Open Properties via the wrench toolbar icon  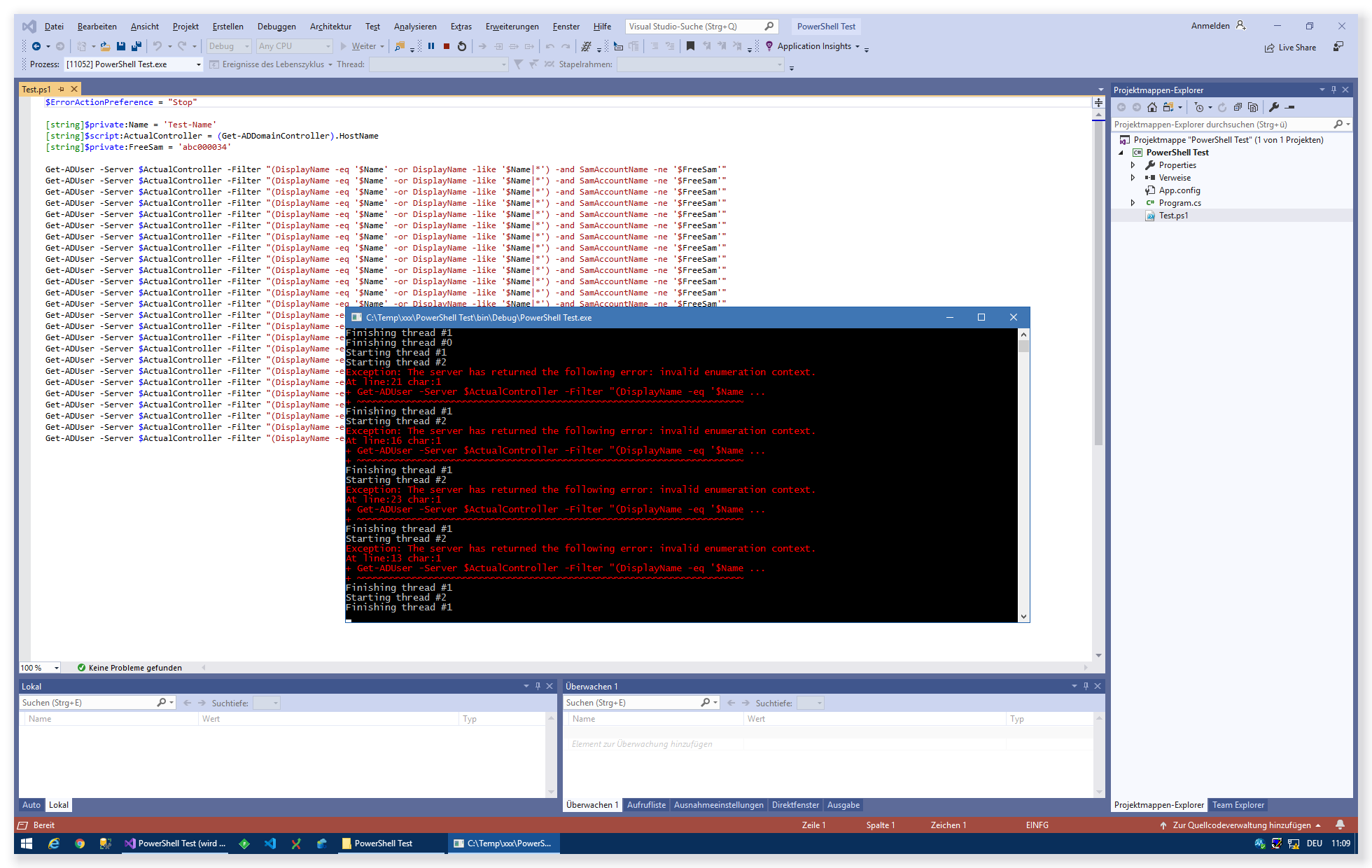[x=1274, y=107]
